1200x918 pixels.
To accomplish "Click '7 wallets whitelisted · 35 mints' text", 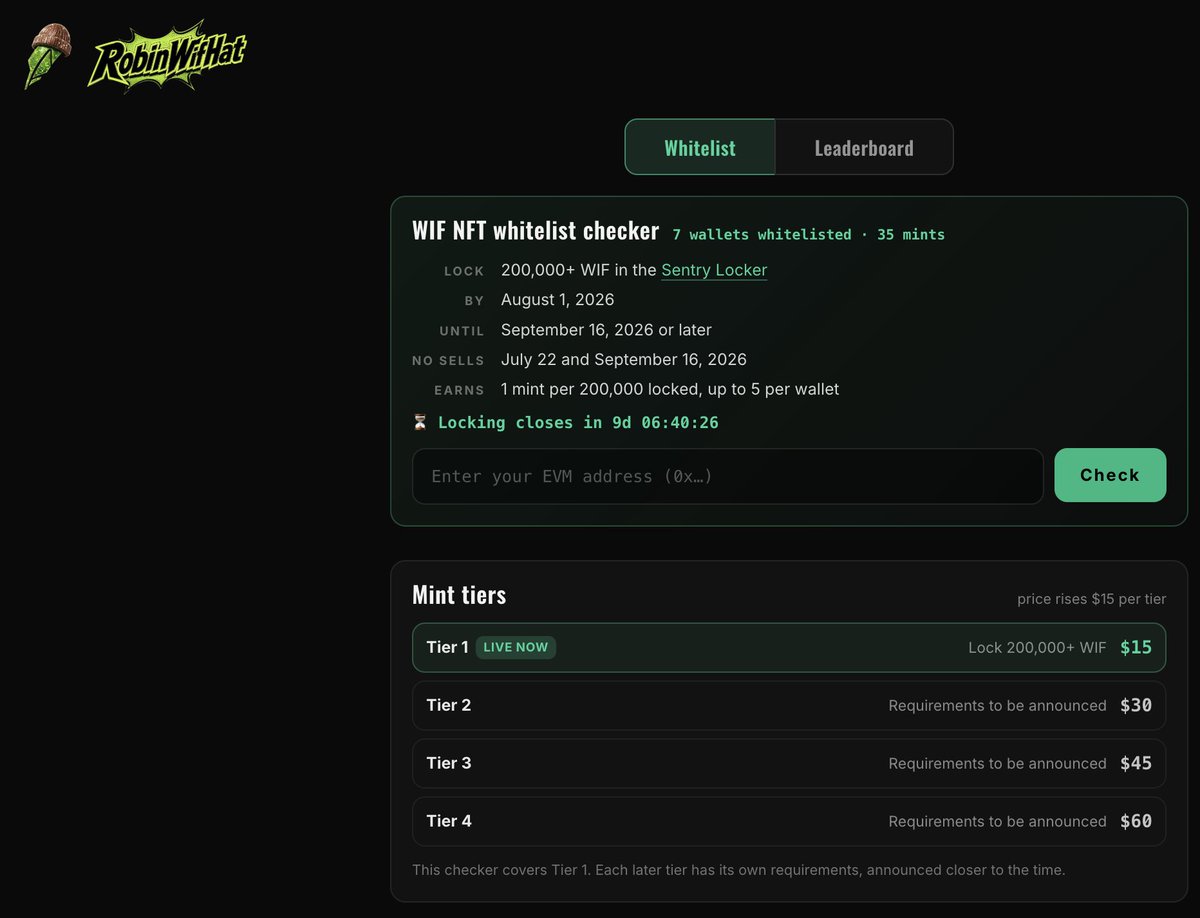I will (808, 235).
